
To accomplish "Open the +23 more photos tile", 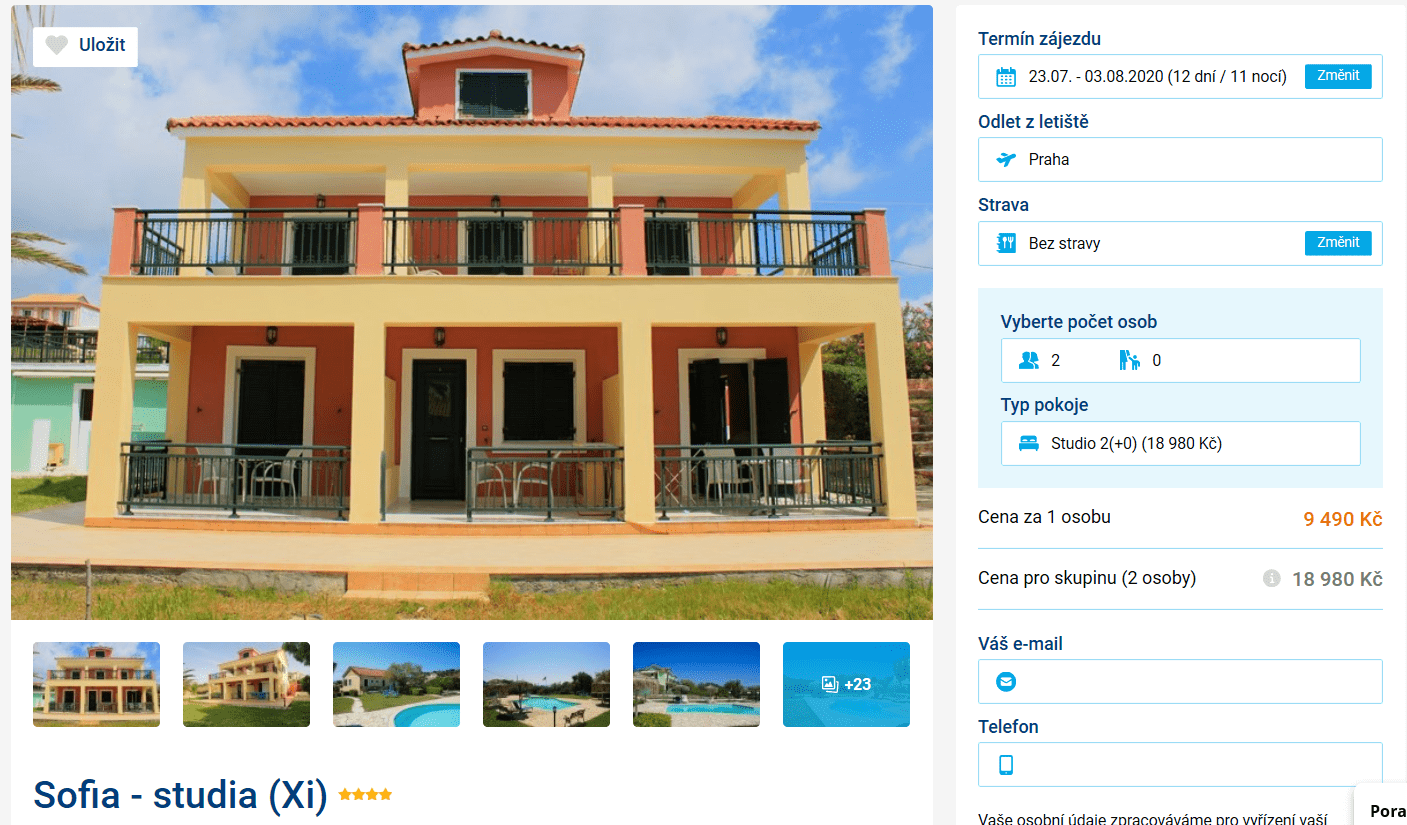I will pos(846,684).
